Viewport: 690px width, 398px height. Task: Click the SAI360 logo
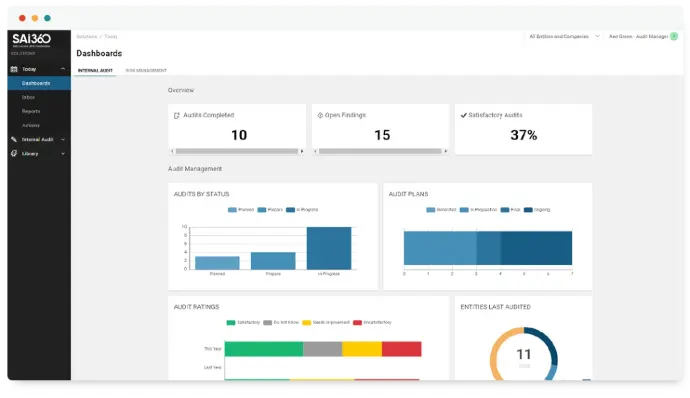31,39
